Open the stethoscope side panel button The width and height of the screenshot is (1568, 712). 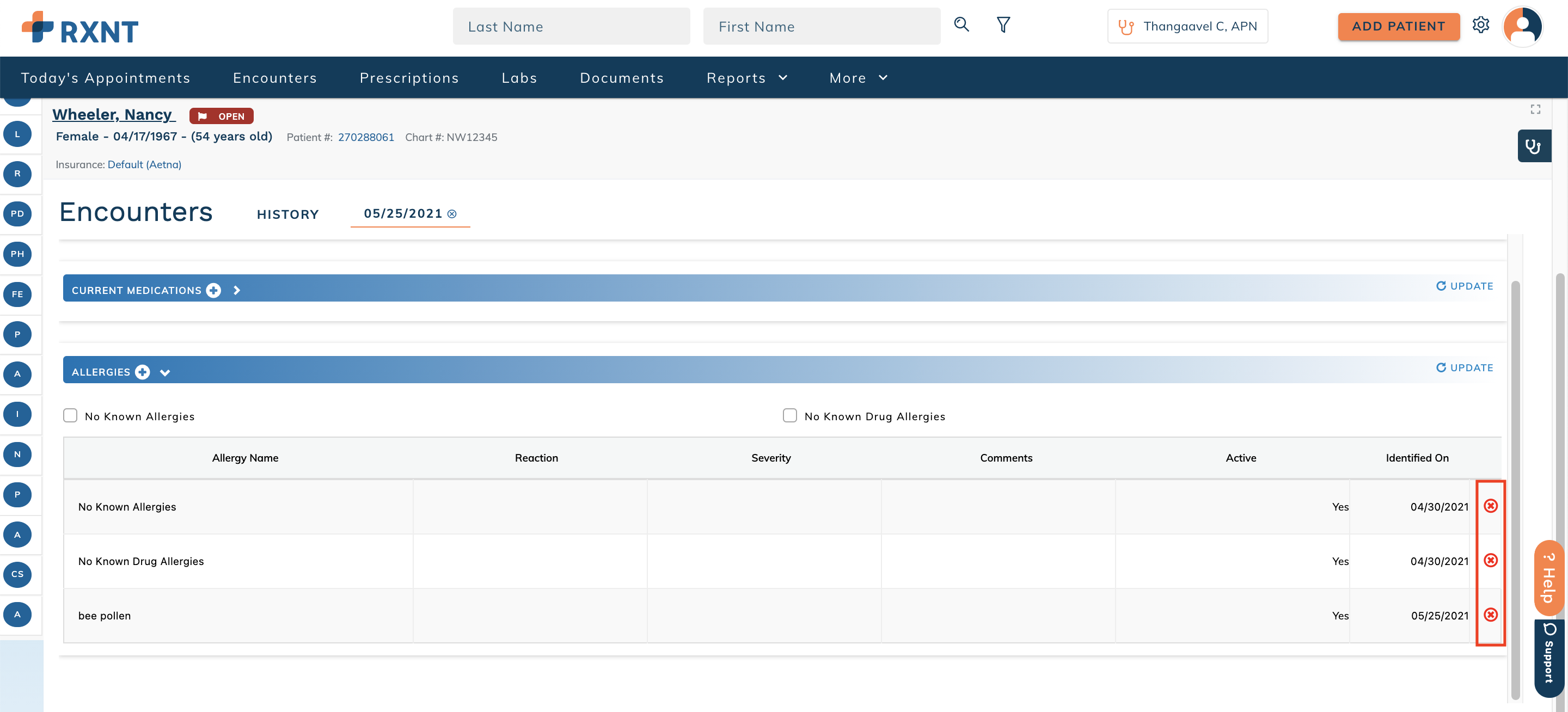[x=1533, y=146]
